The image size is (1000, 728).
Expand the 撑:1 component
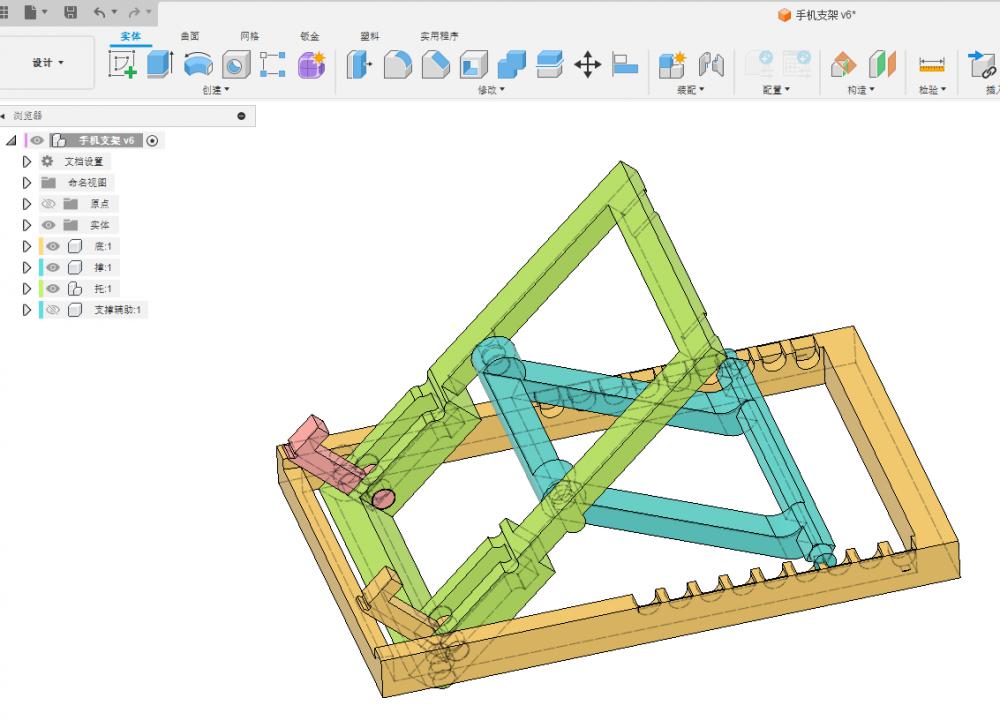click(27, 267)
